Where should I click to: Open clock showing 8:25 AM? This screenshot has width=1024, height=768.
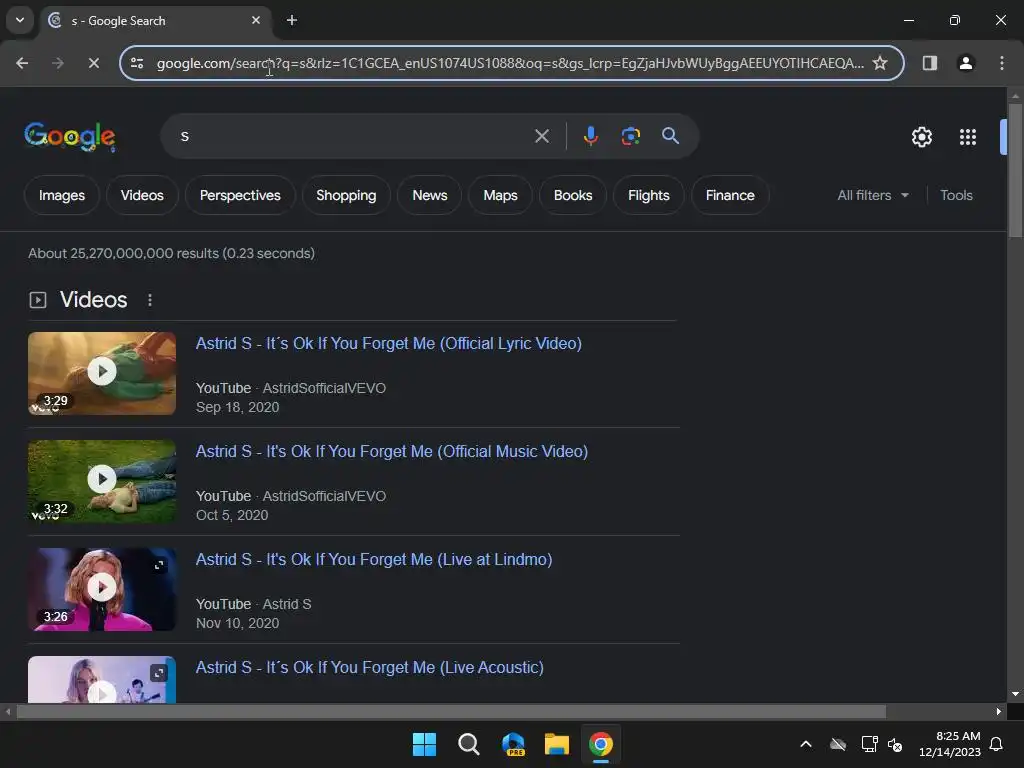click(950, 744)
